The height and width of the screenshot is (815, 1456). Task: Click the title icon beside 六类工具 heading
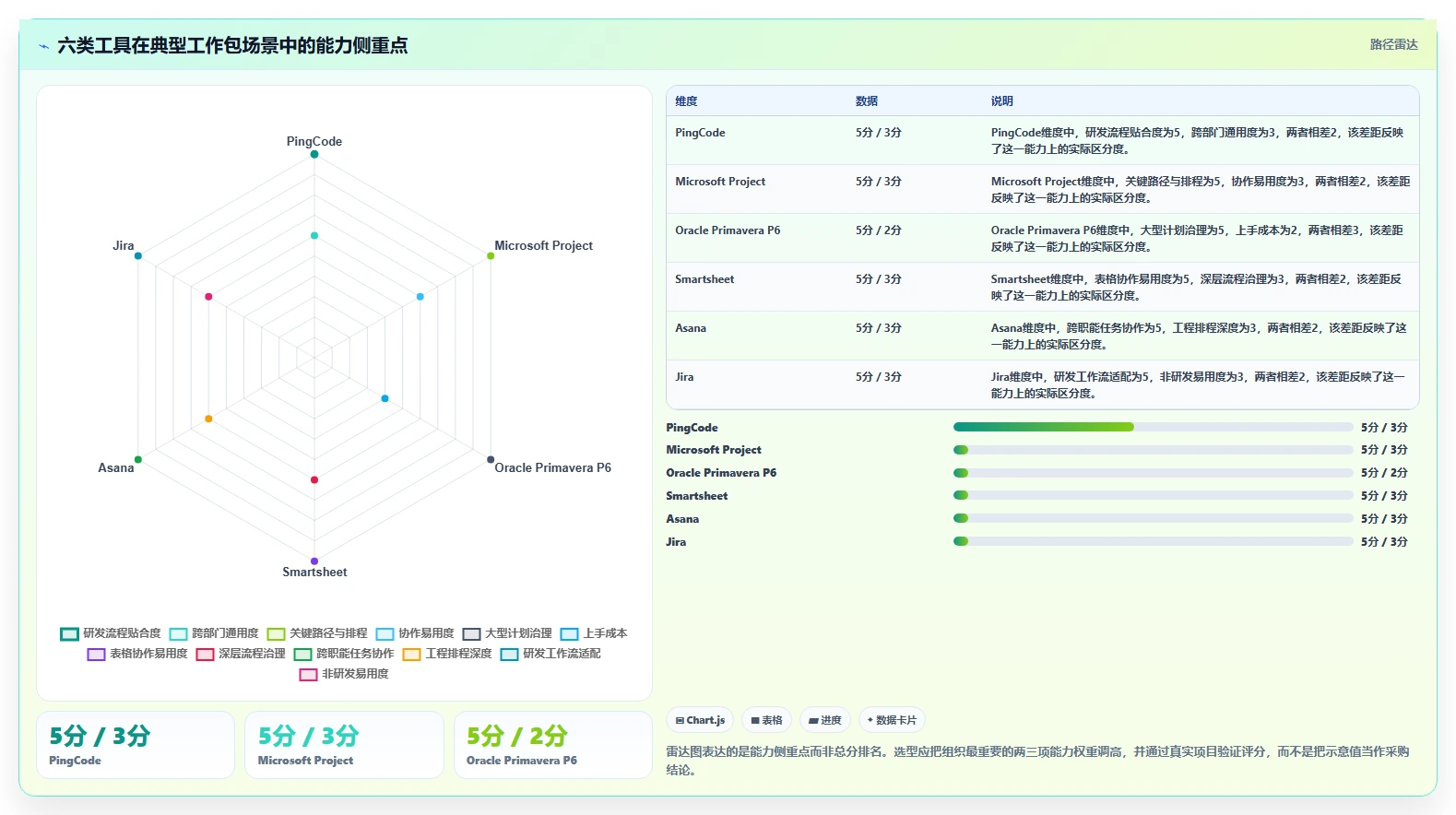[43, 46]
